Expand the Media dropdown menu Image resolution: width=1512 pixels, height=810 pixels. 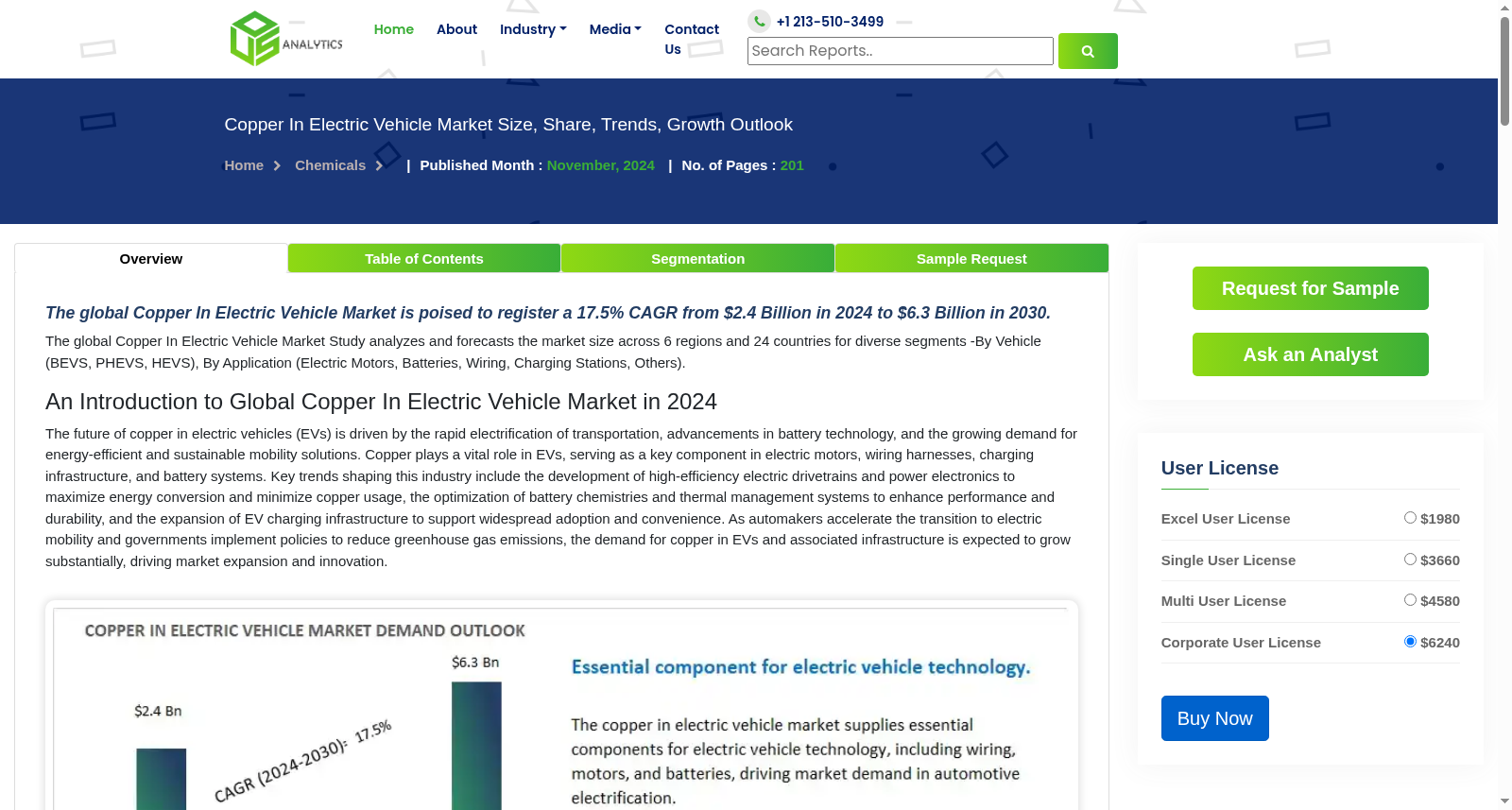click(x=615, y=29)
